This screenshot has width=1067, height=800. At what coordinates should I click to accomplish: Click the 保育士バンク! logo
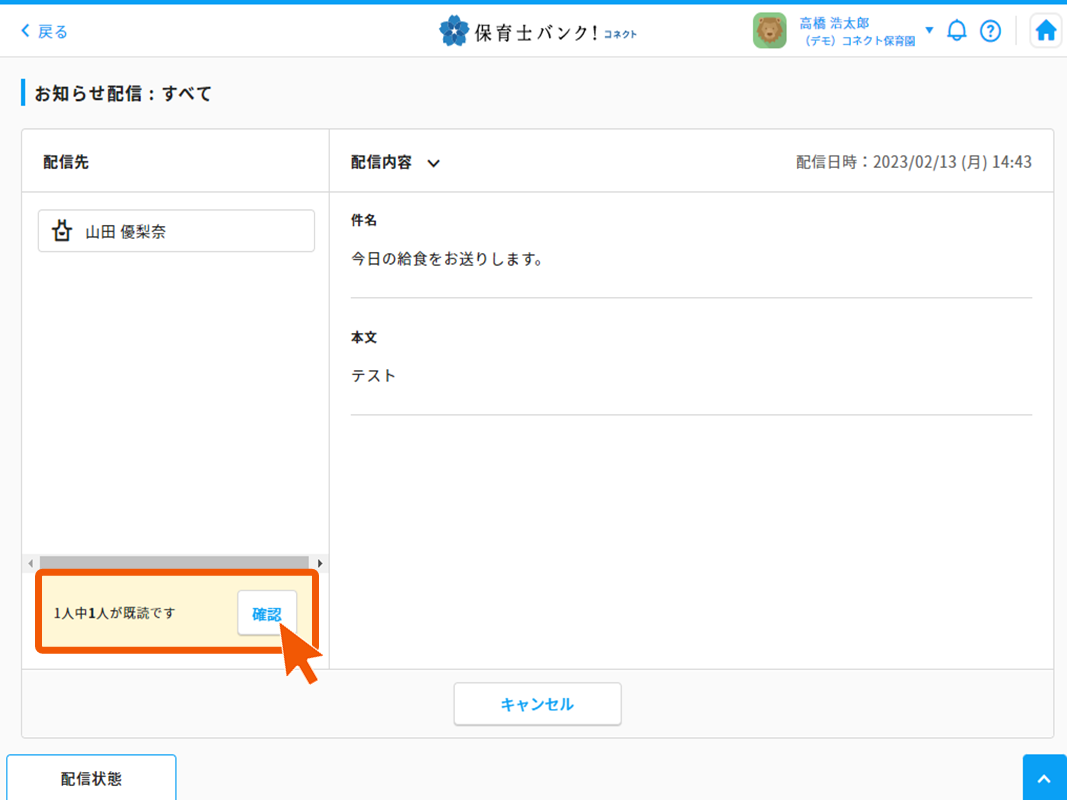(x=537, y=32)
